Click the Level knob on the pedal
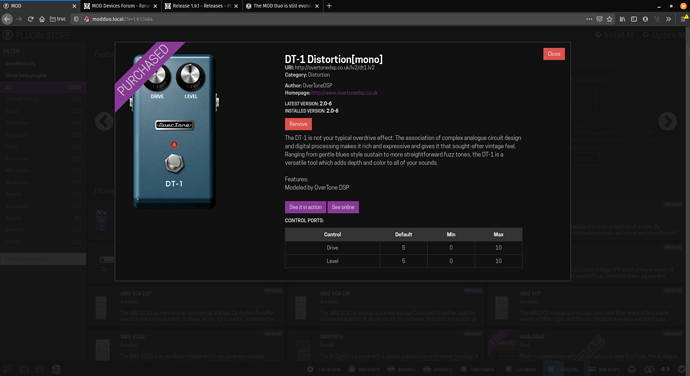 click(x=190, y=76)
